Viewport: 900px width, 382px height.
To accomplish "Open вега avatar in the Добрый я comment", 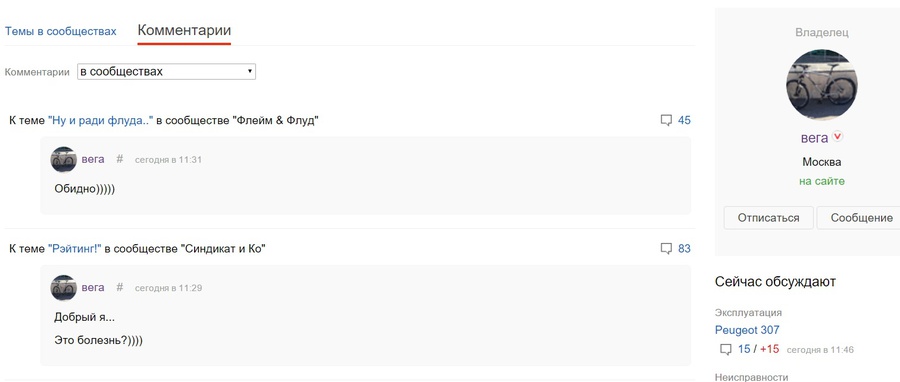I will 64,288.
